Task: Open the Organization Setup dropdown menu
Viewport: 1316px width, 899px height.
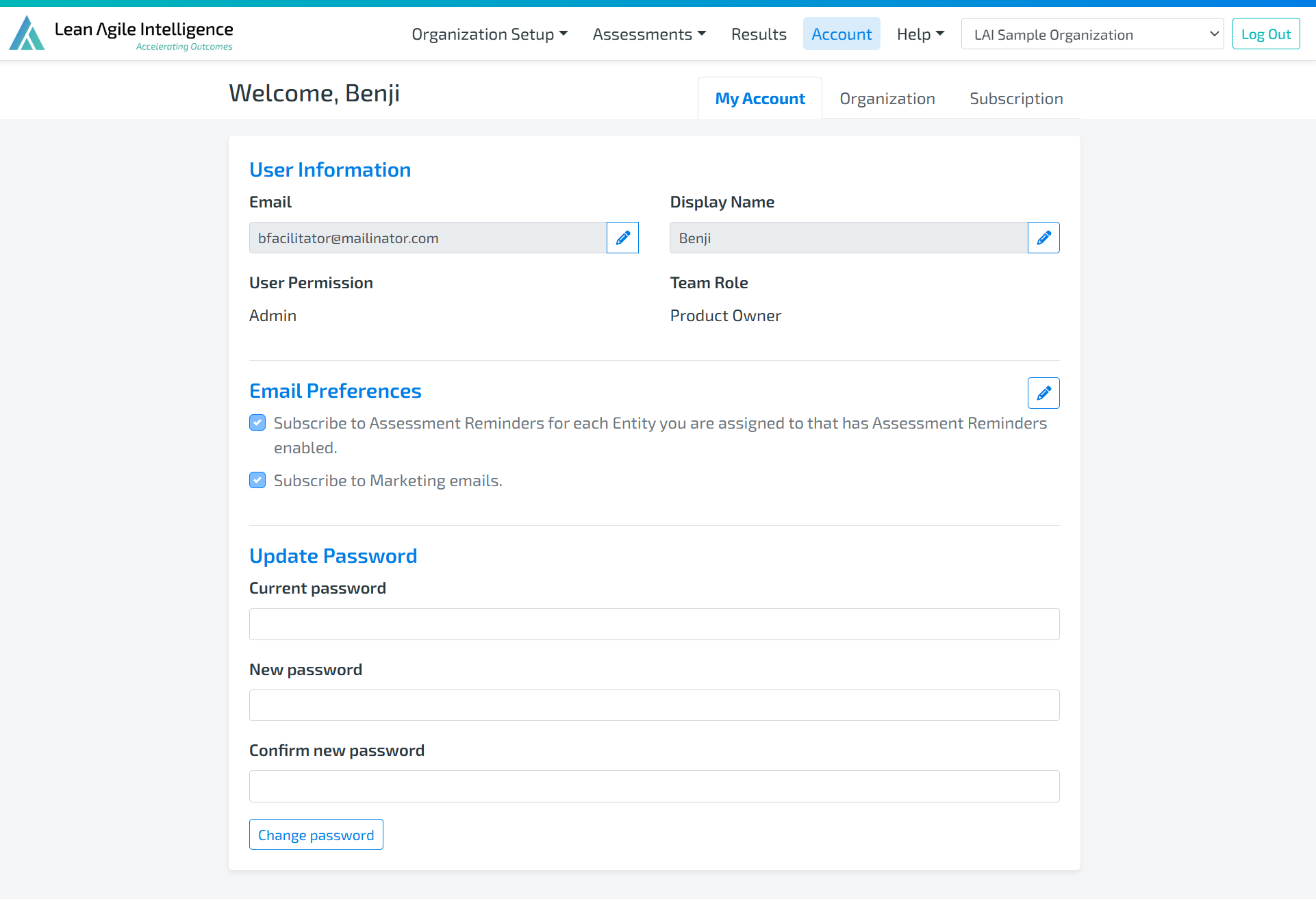Action: 490,34
